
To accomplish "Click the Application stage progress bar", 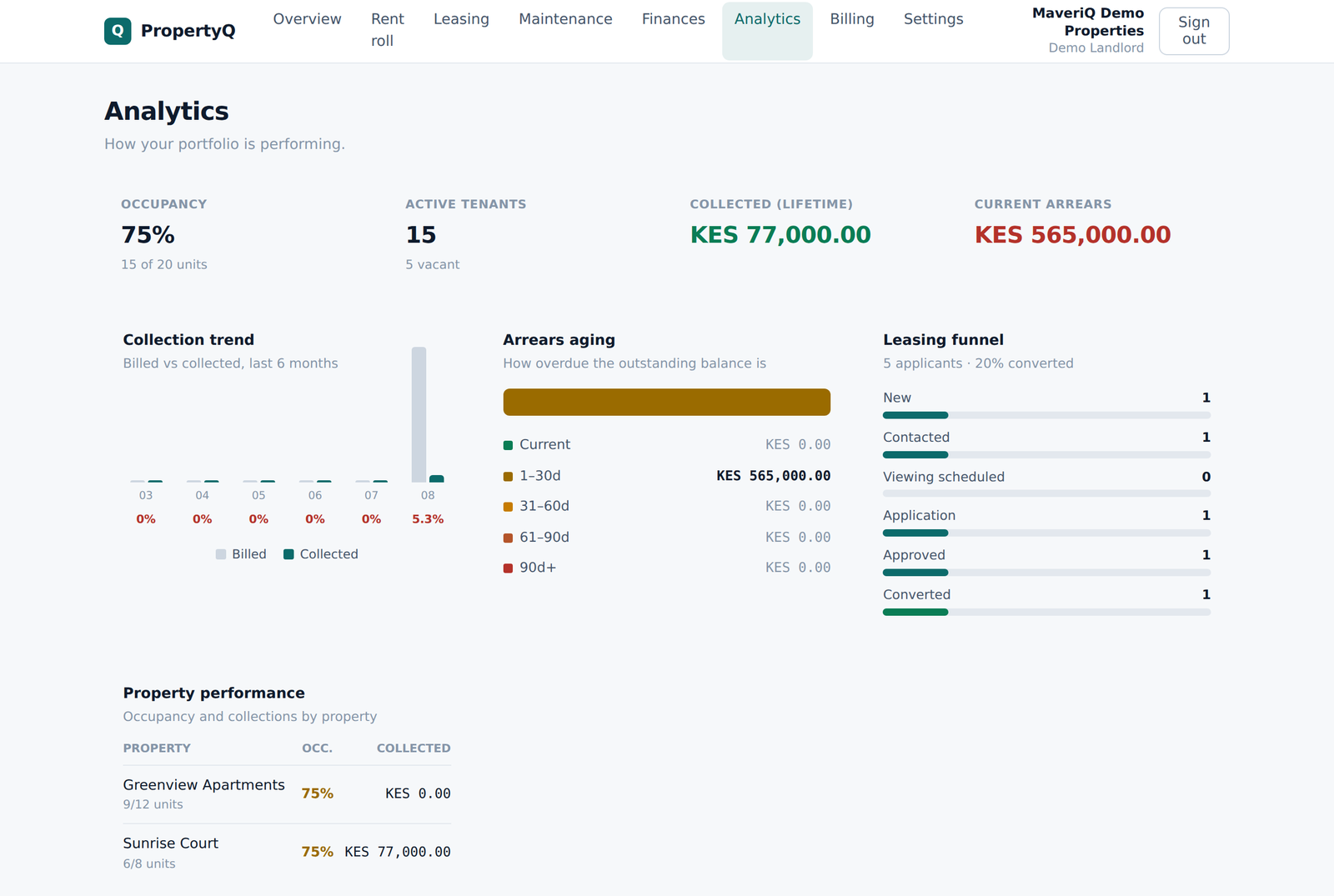I will (1046, 533).
